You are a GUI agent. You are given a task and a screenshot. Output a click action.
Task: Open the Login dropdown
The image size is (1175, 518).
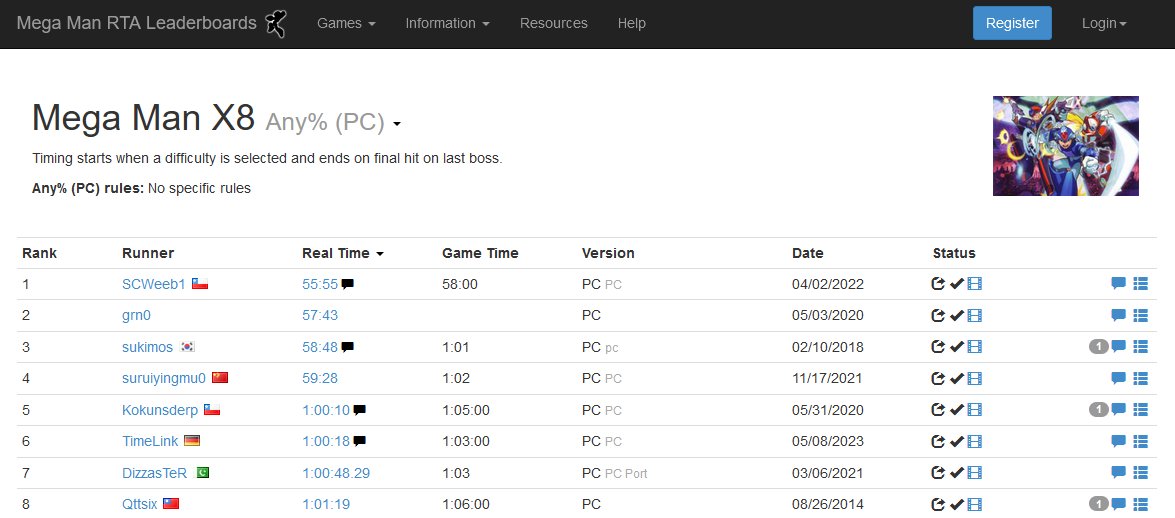1104,24
